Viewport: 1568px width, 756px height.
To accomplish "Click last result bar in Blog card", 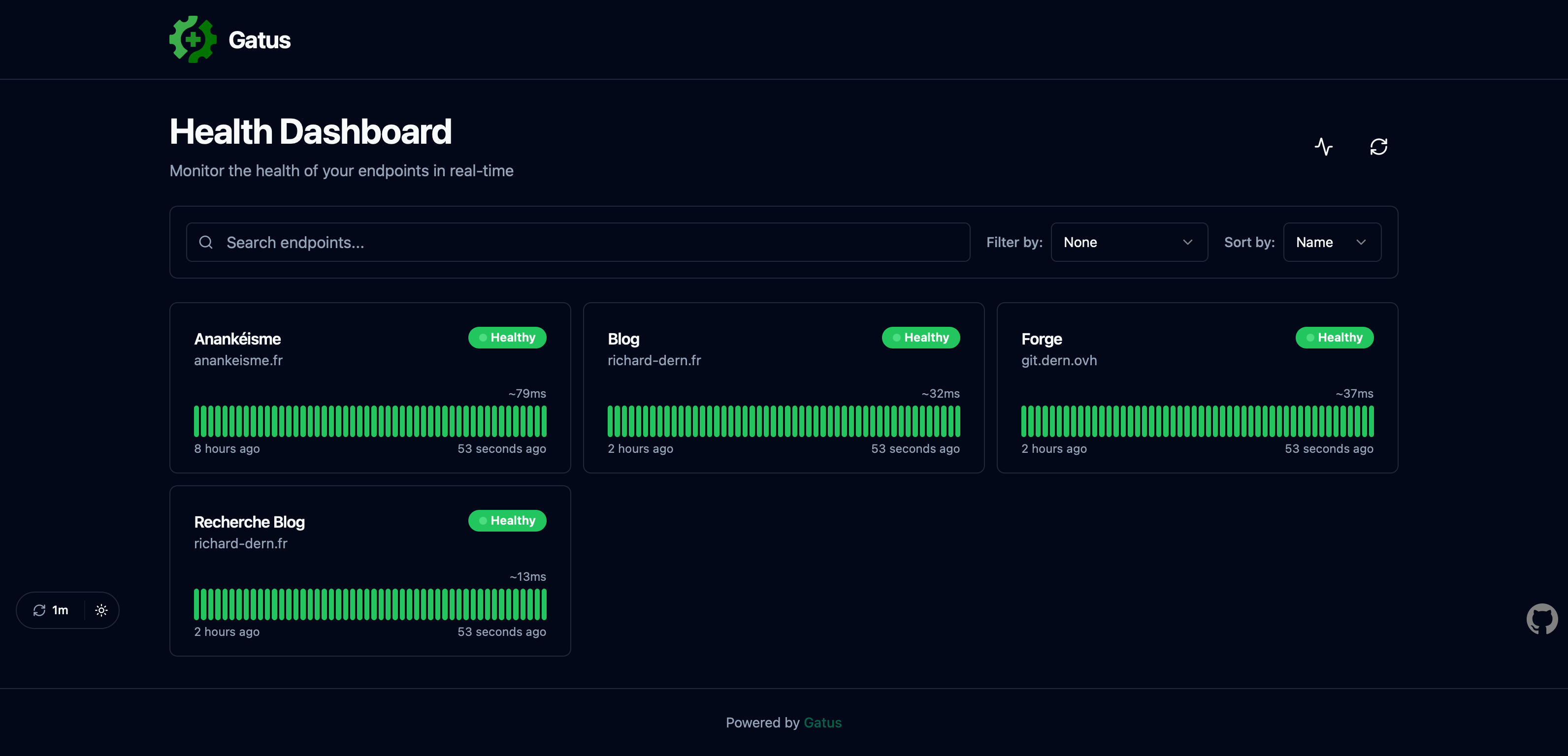I will tap(957, 421).
